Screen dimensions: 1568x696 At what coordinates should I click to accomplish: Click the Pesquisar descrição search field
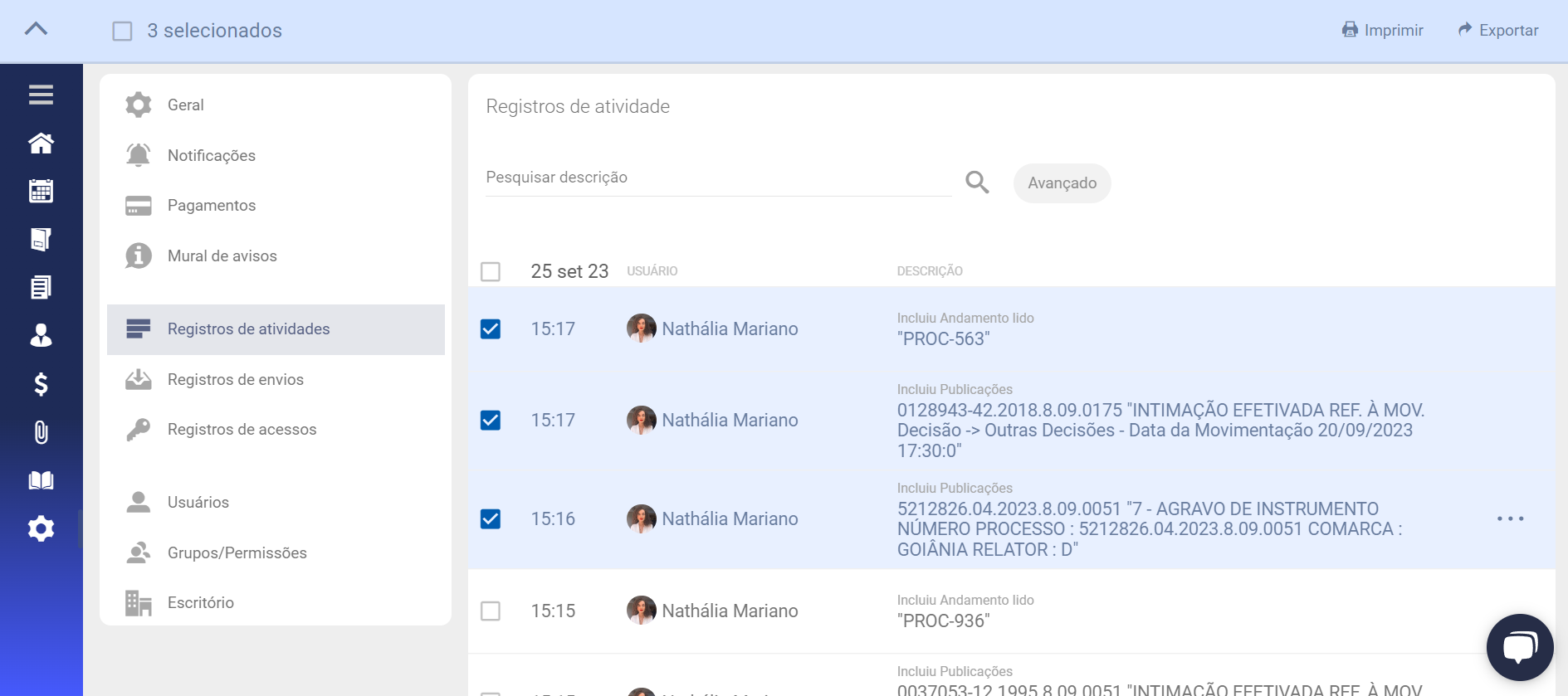[718, 178]
